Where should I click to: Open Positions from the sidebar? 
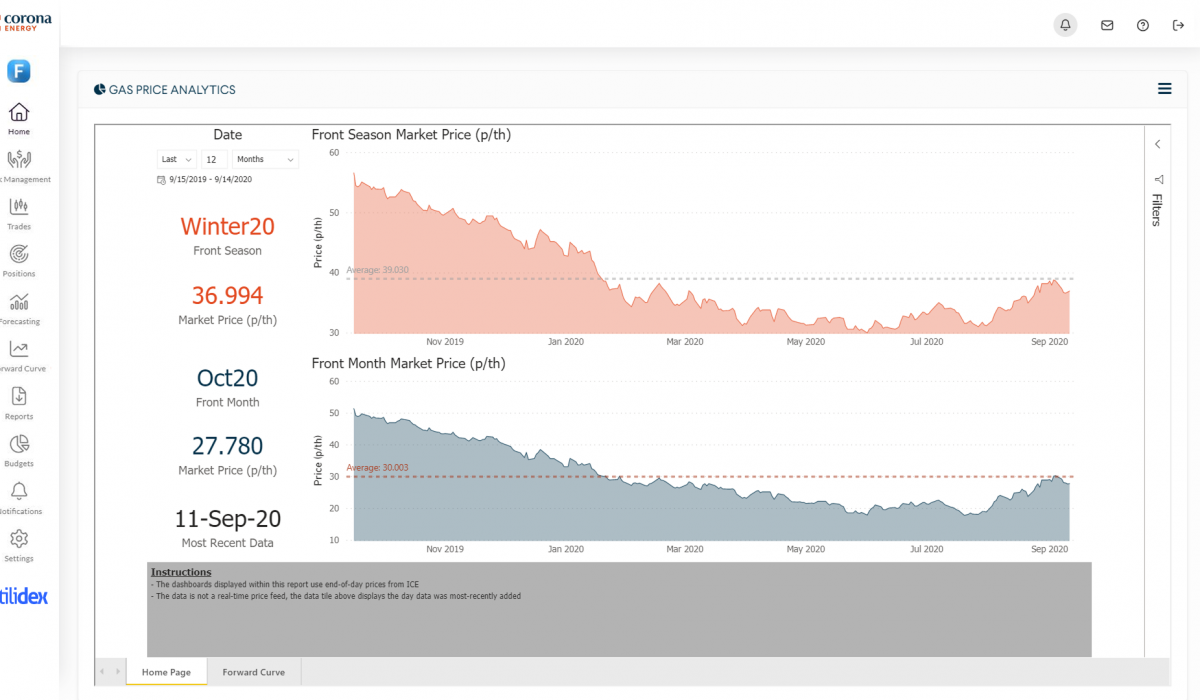coord(19,259)
